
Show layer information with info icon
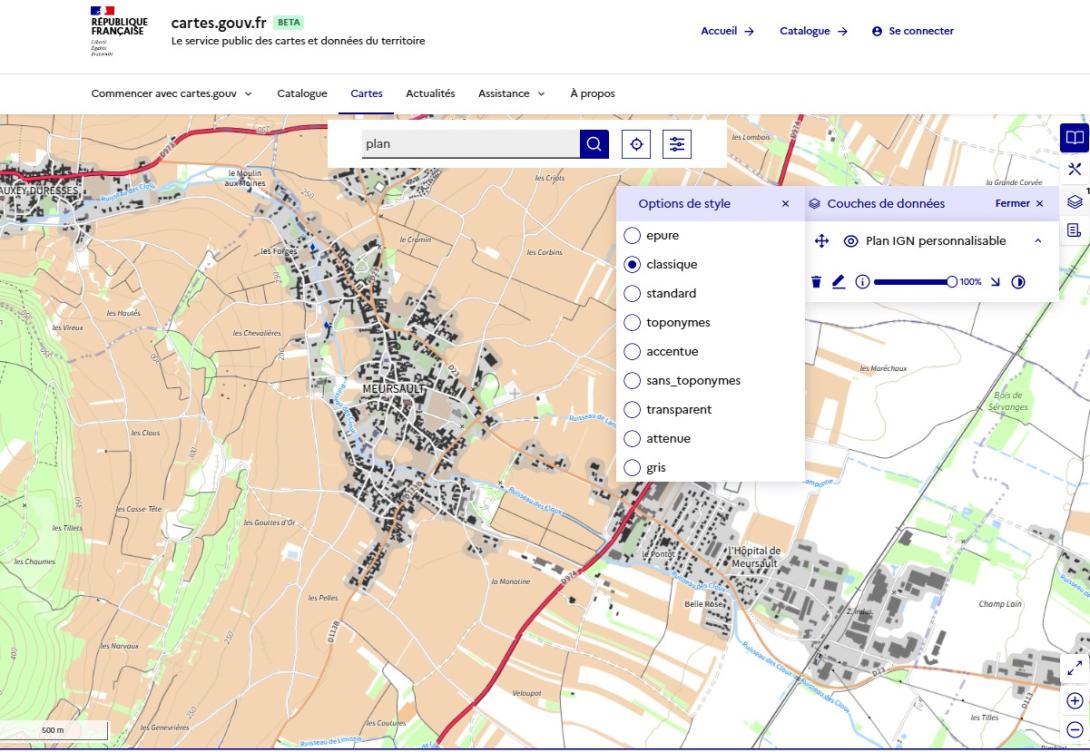pyautogui.click(x=862, y=282)
